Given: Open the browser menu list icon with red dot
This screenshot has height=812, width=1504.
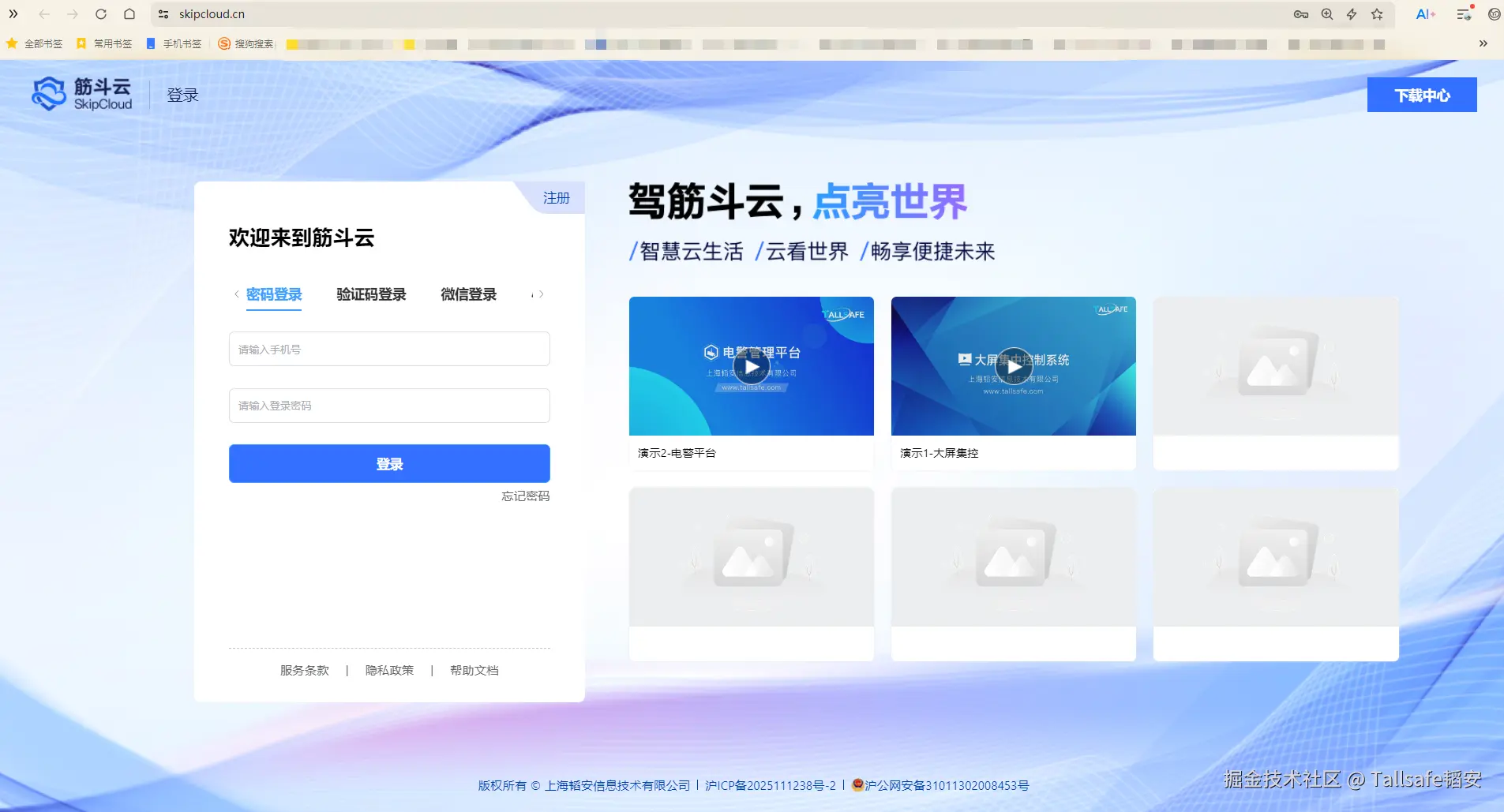Looking at the screenshot, I should tap(1465, 13).
